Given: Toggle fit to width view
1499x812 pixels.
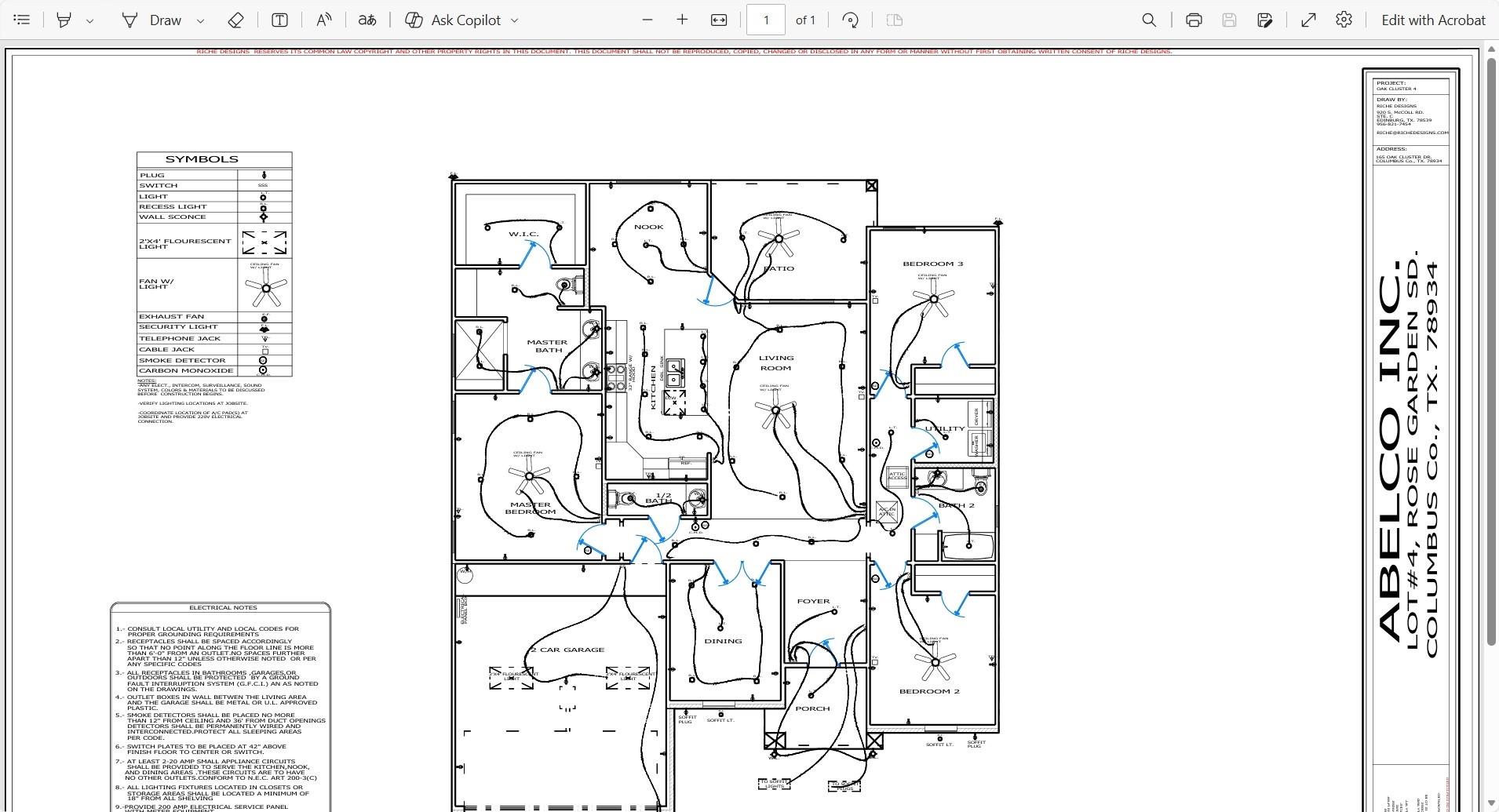Looking at the screenshot, I should click(719, 20).
